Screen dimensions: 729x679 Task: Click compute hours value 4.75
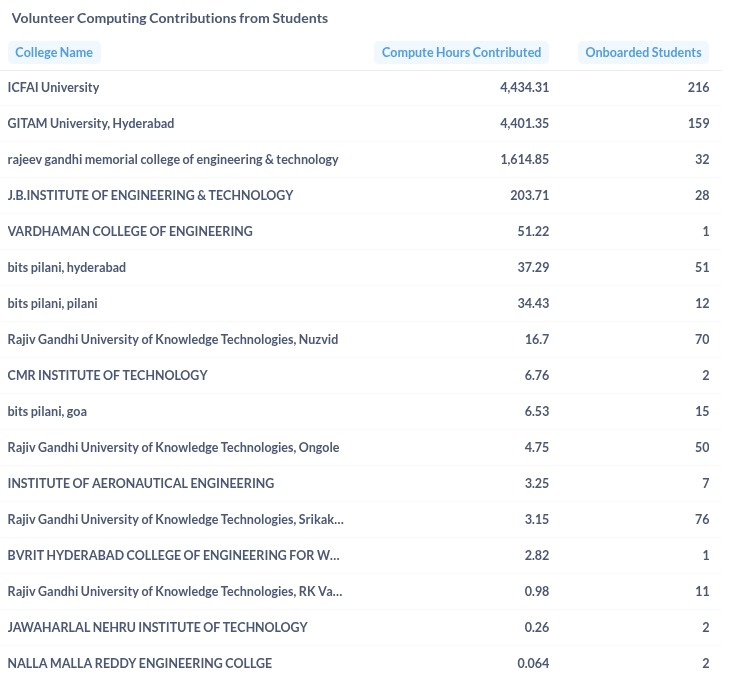point(537,447)
